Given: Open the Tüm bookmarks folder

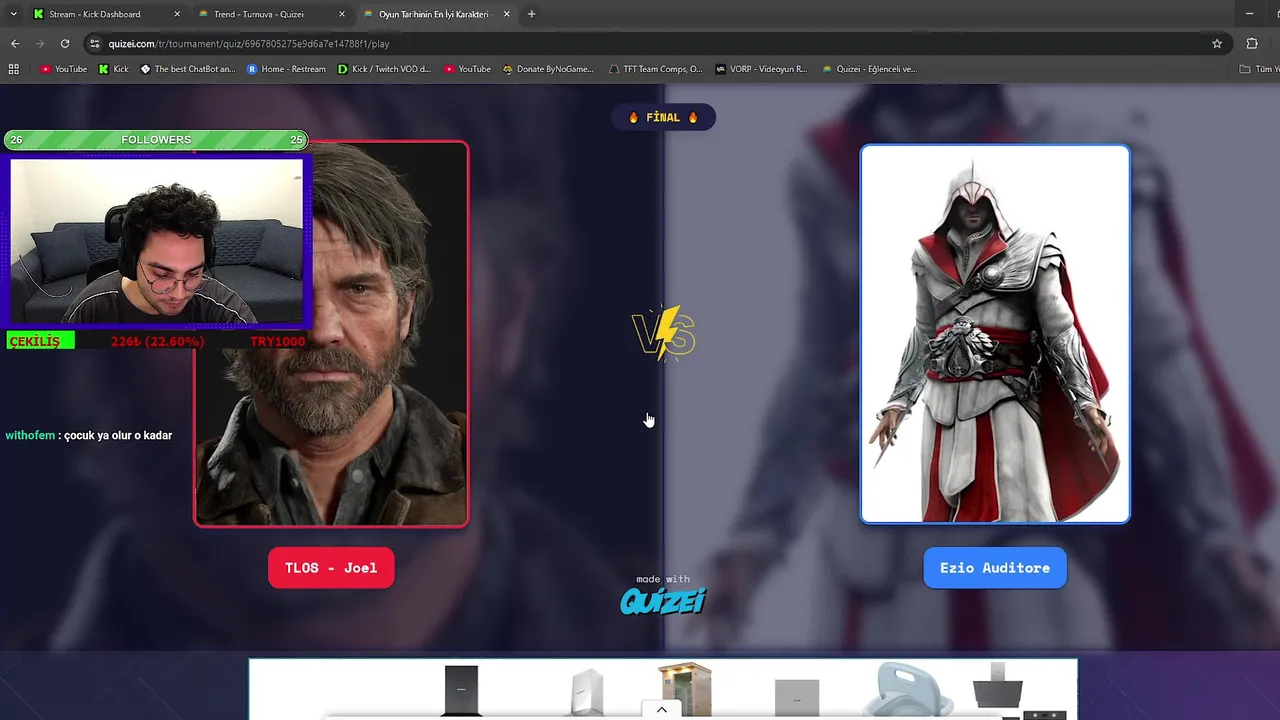Looking at the screenshot, I should click(x=1258, y=69).
